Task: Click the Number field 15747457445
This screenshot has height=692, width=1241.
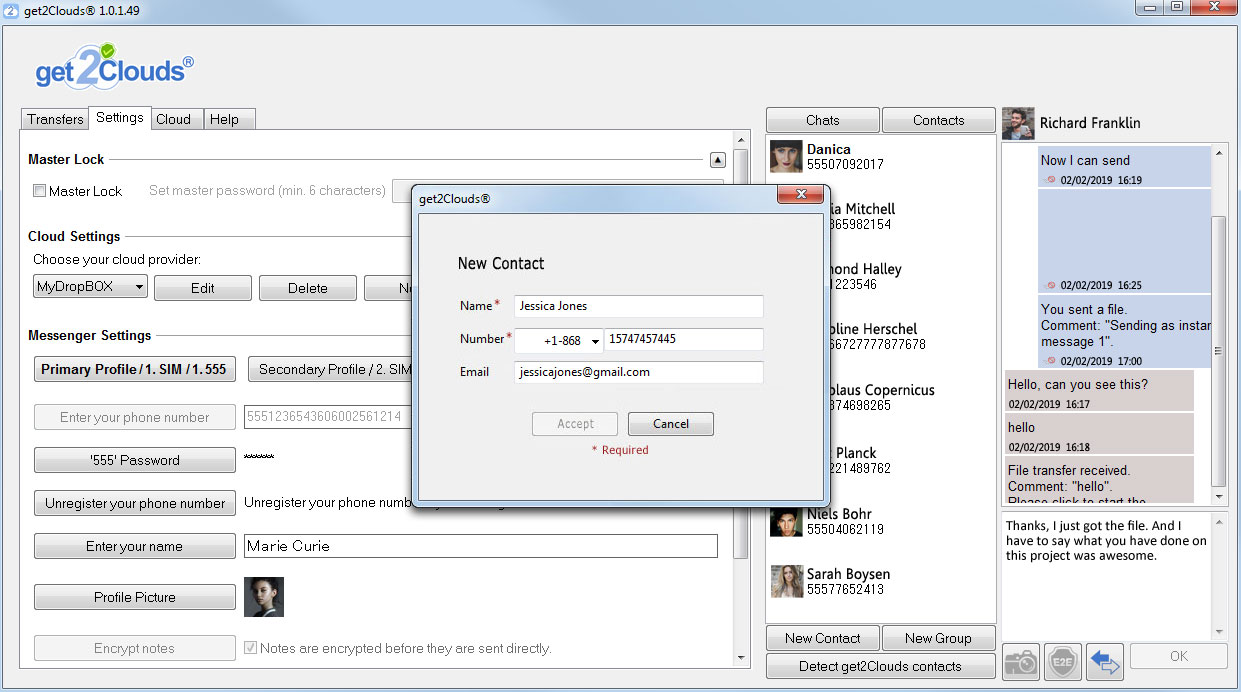Action: [x=683, y=339]
